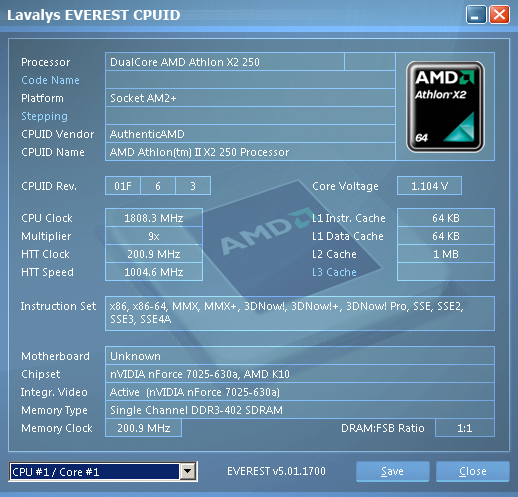Click the 200.9 MHz Memory Clock value
This screenshot has width=518, height=497.
pyautogui.click(x=143, y=428)
